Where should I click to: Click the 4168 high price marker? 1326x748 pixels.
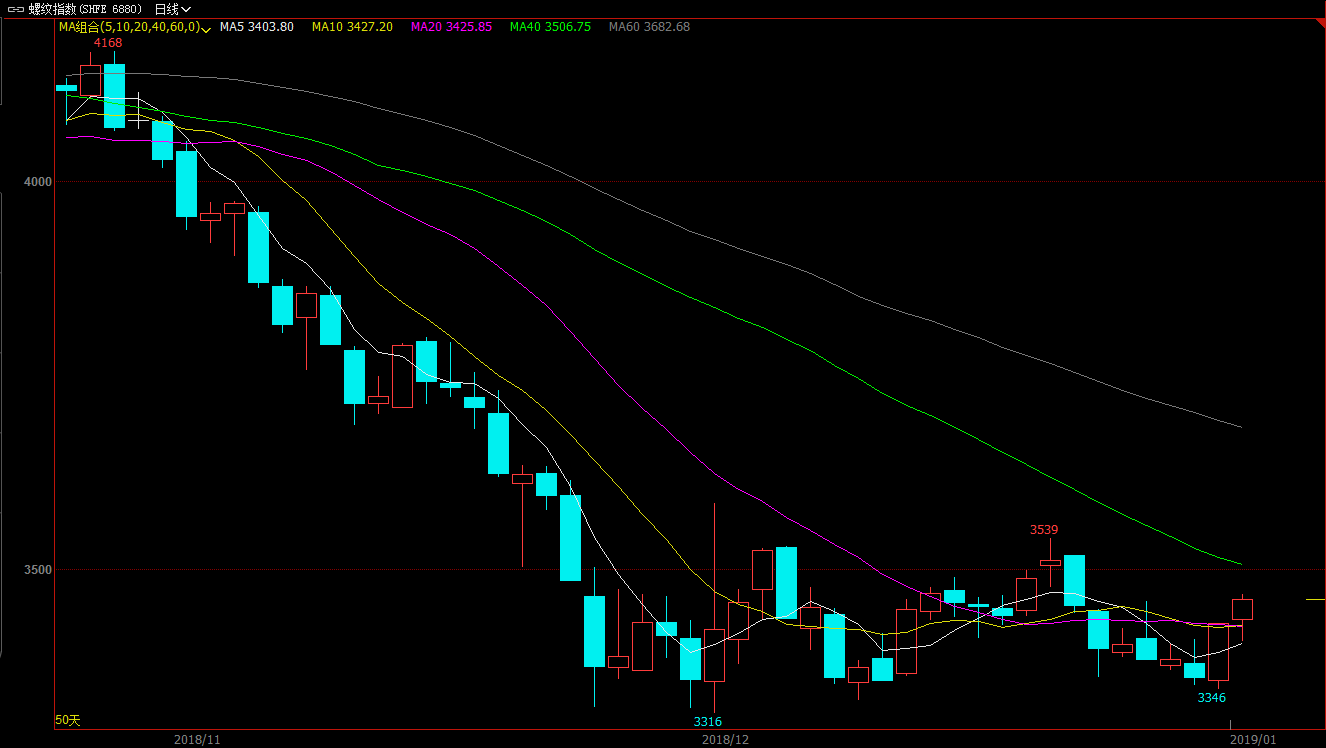108,43
